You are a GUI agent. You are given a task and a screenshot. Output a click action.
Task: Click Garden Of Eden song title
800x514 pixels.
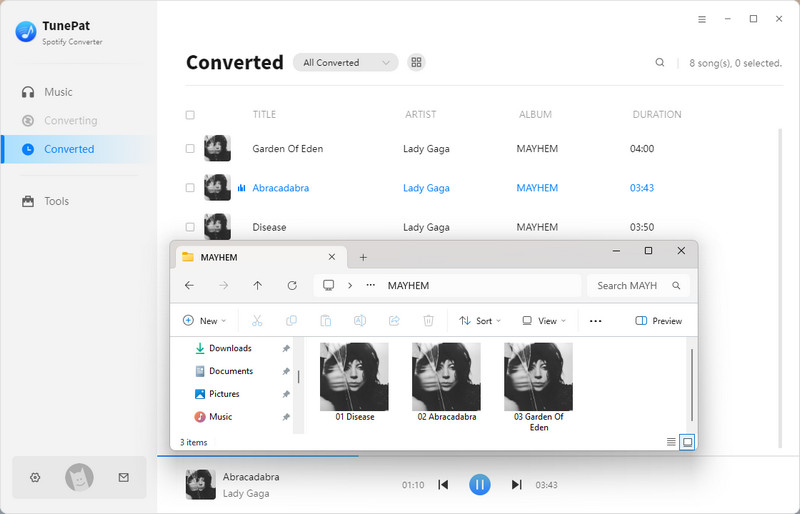point(288,149)
